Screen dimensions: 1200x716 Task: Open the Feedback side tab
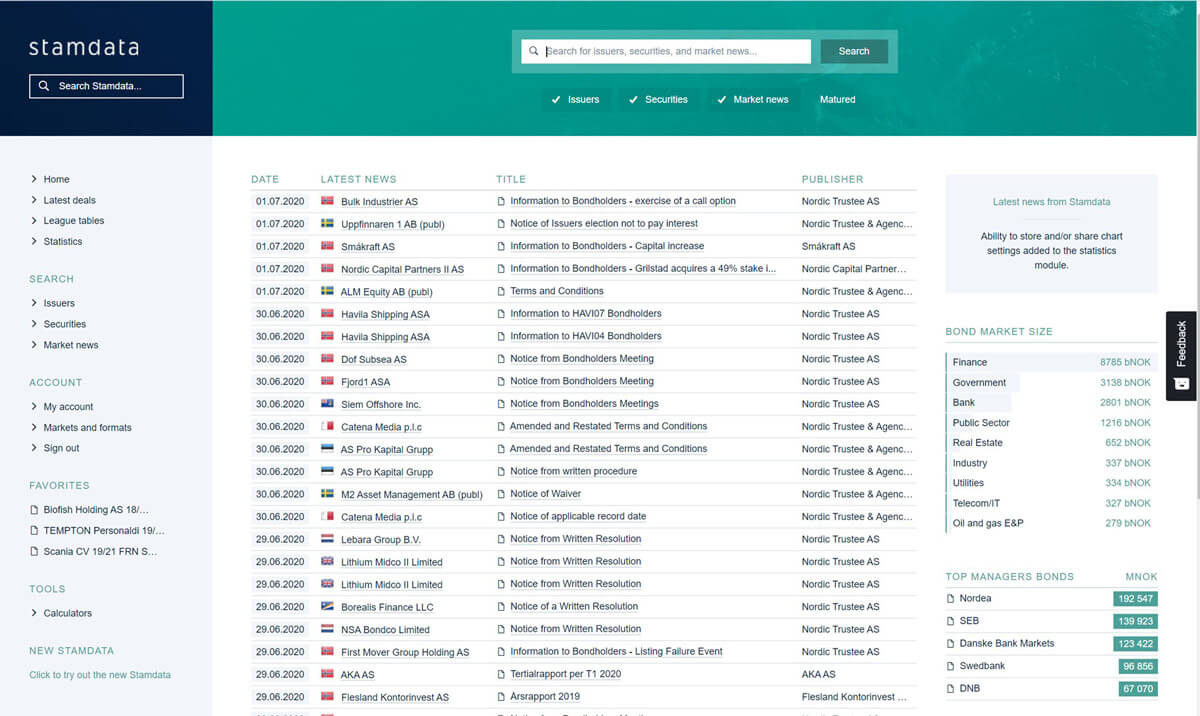coord(1181,355)
